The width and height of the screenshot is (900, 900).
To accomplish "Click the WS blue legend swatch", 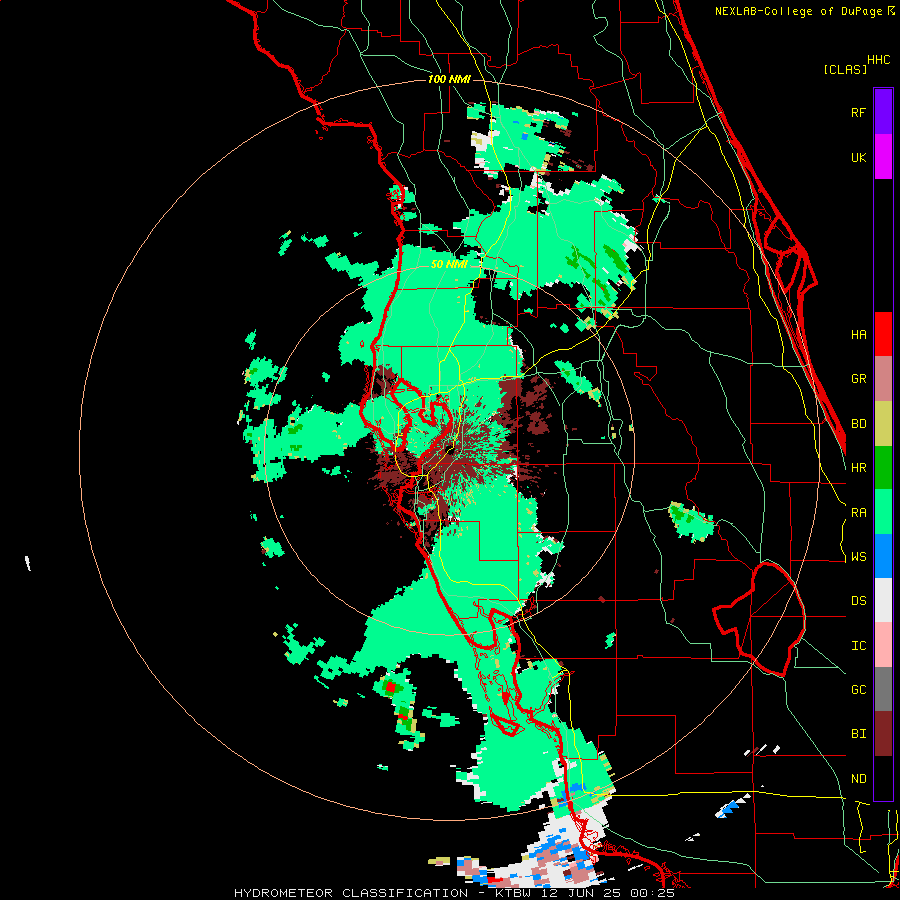I will (x=883, y=556).
